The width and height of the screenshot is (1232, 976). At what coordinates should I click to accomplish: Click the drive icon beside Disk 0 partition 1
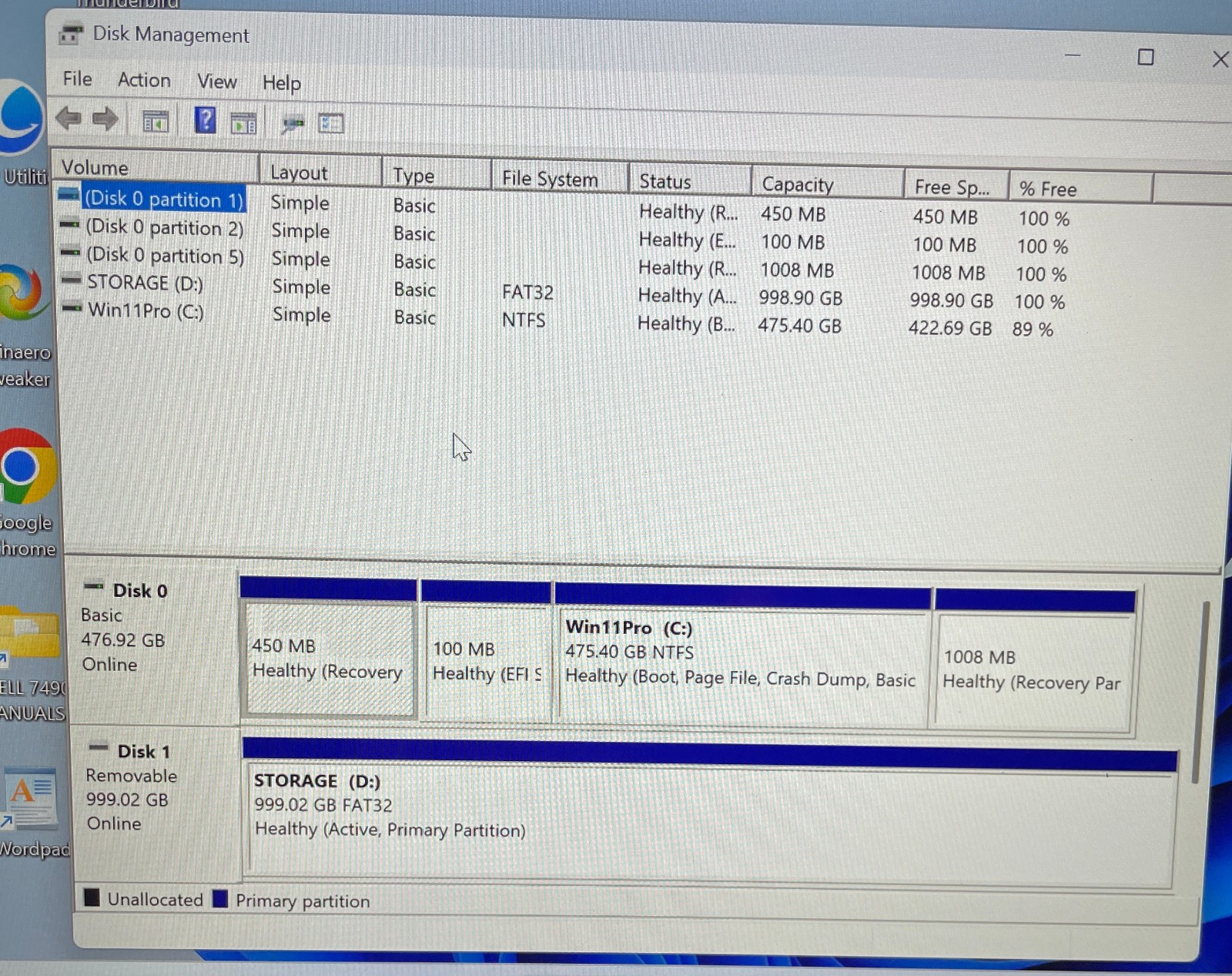click(69, 193)
